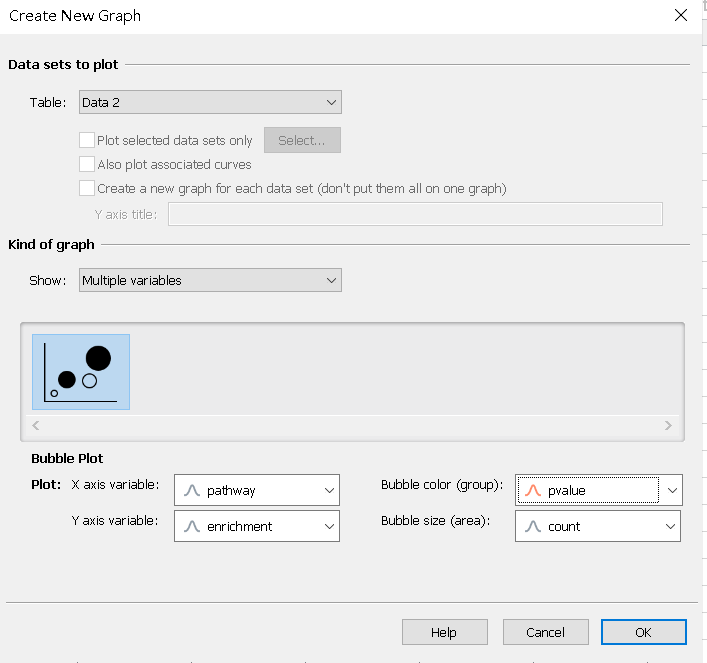Open Bubble size dropdown showing count
The width and height of the screenshot is (707, 663).
click(598, 526)
